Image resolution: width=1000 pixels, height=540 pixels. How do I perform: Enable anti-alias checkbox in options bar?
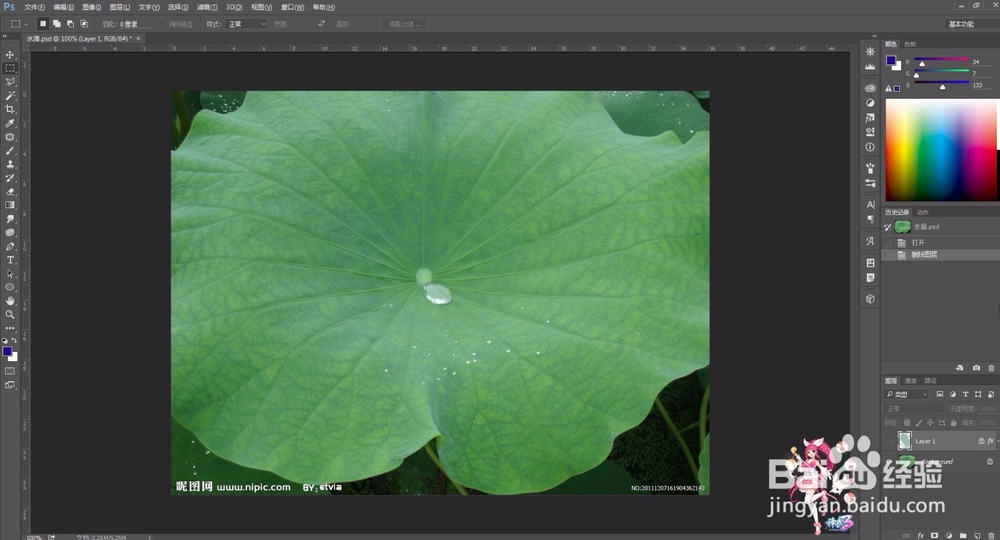pos(161,24)
